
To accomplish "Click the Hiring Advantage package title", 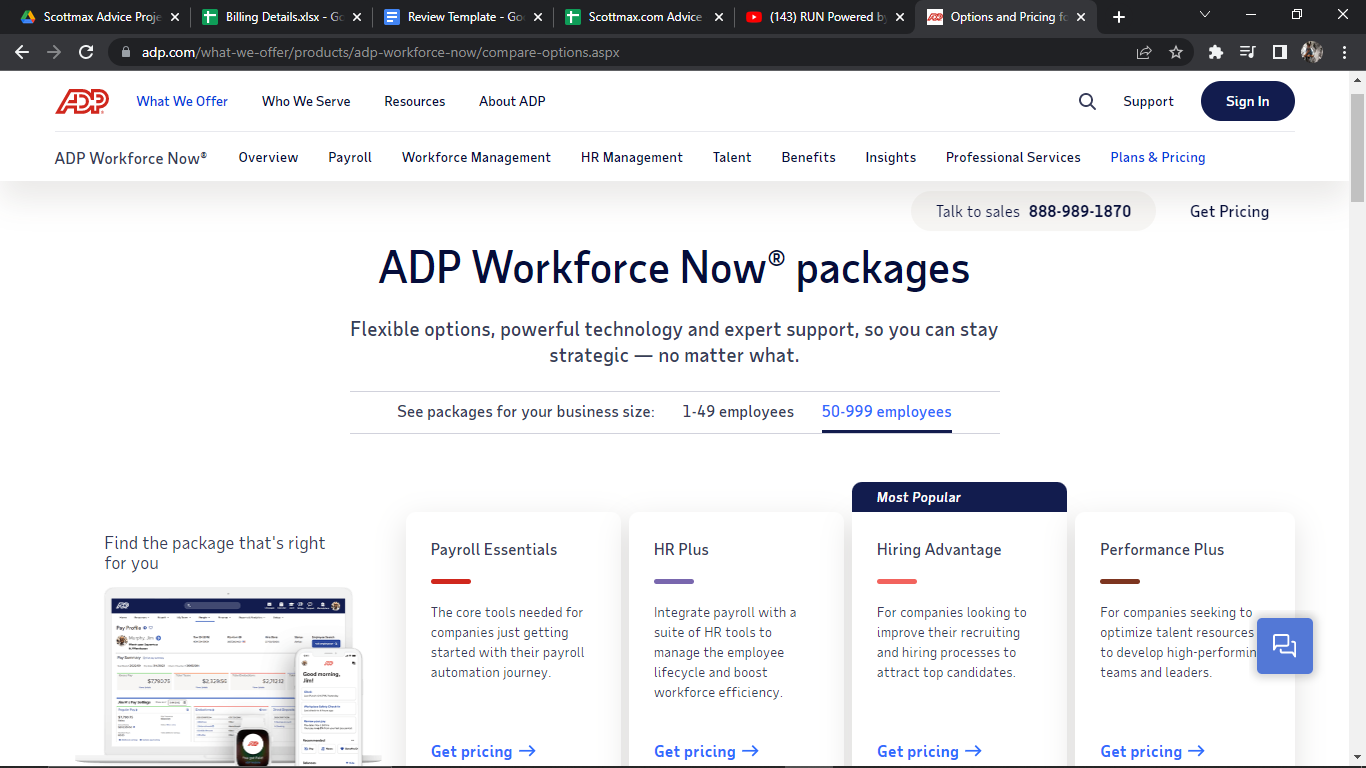I will 939,550.
